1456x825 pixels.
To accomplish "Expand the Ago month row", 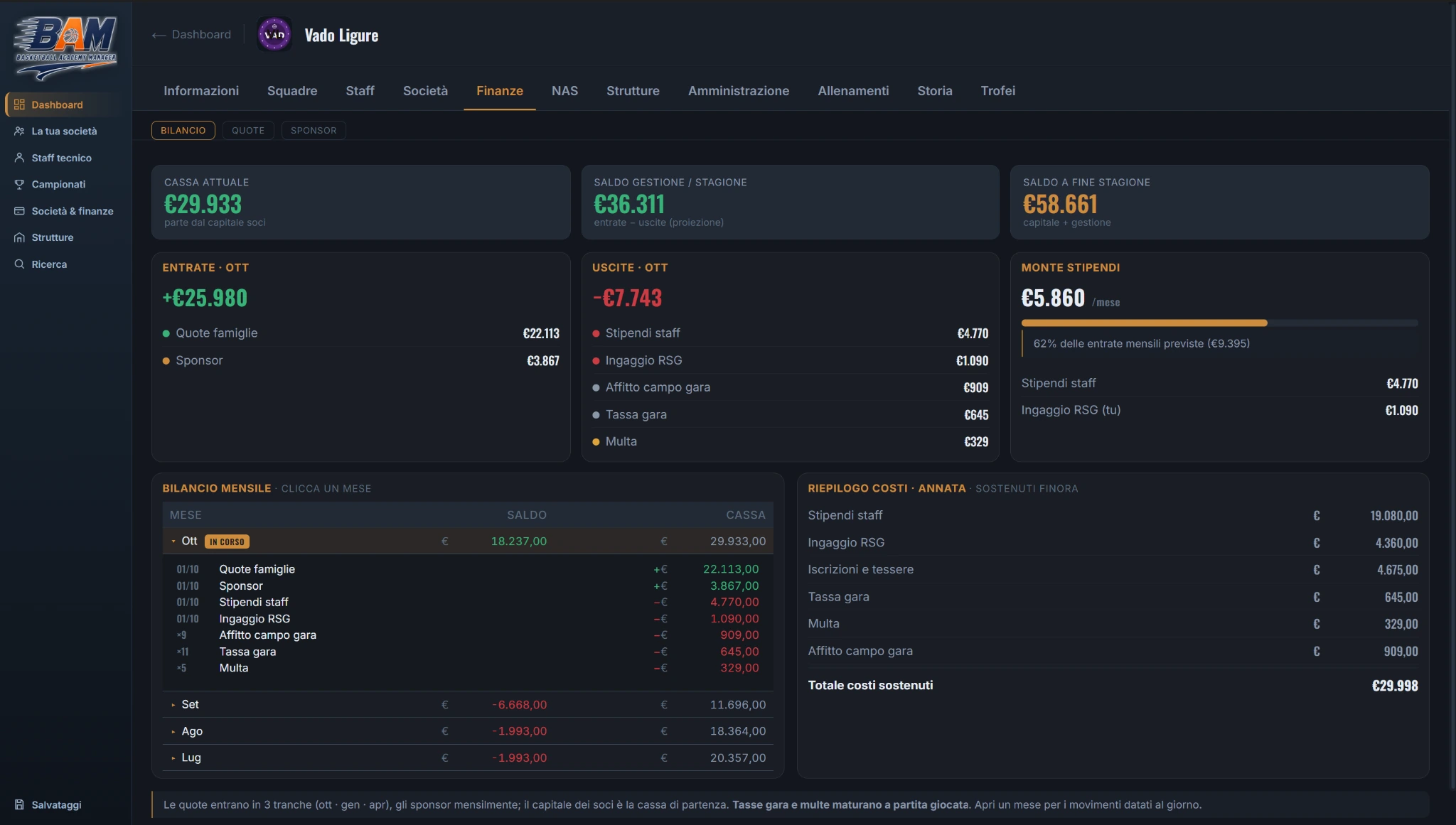I will (468, 731).
